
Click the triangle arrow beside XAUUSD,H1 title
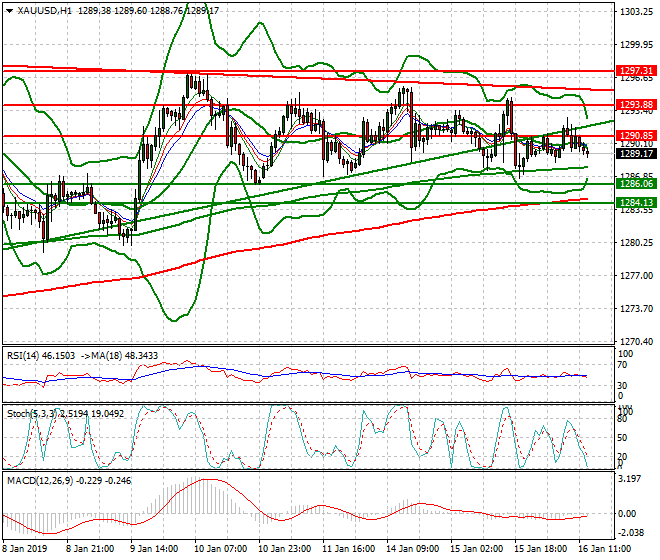tap(9, 11)
